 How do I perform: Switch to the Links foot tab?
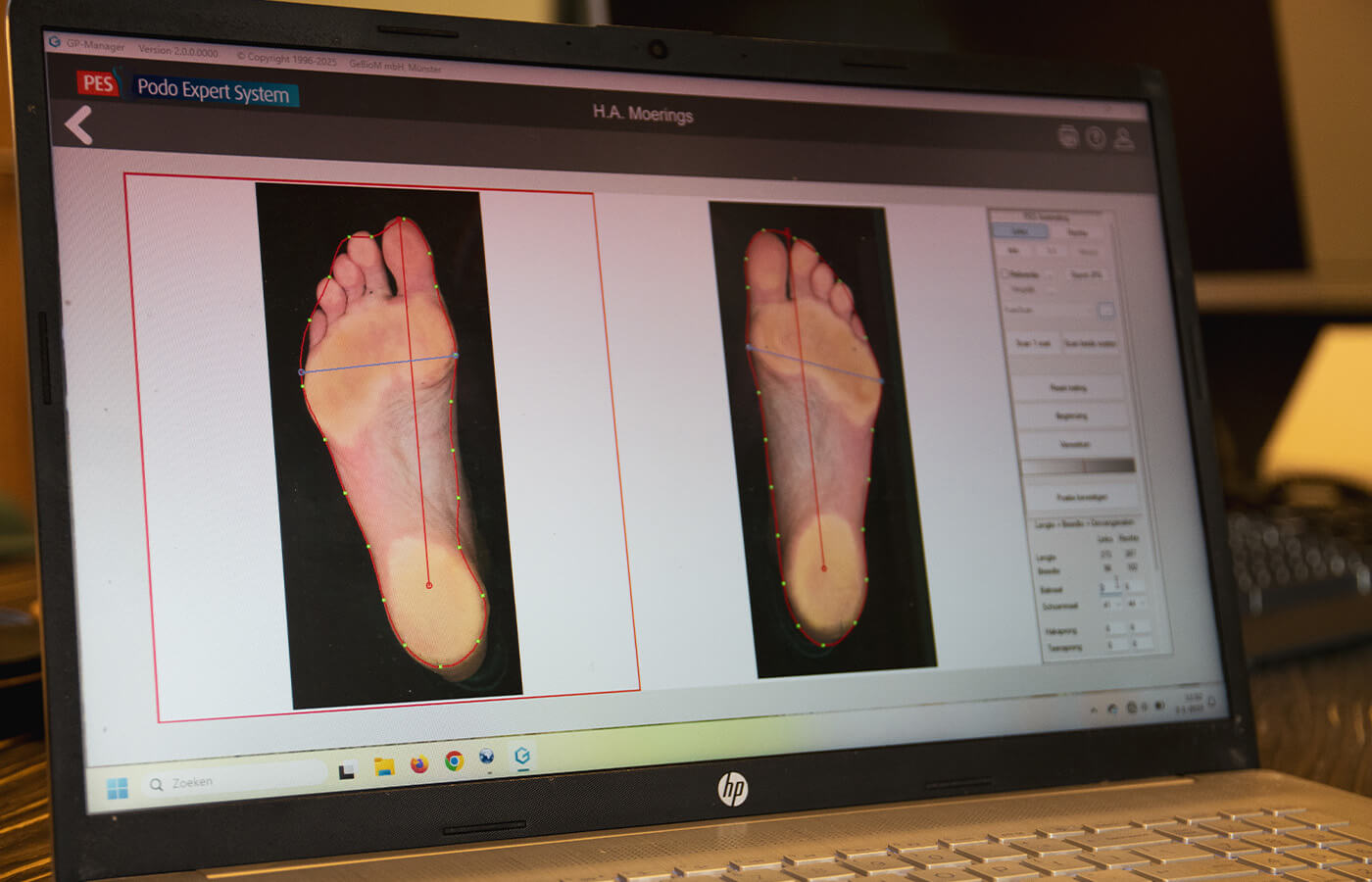[1020, 231]
